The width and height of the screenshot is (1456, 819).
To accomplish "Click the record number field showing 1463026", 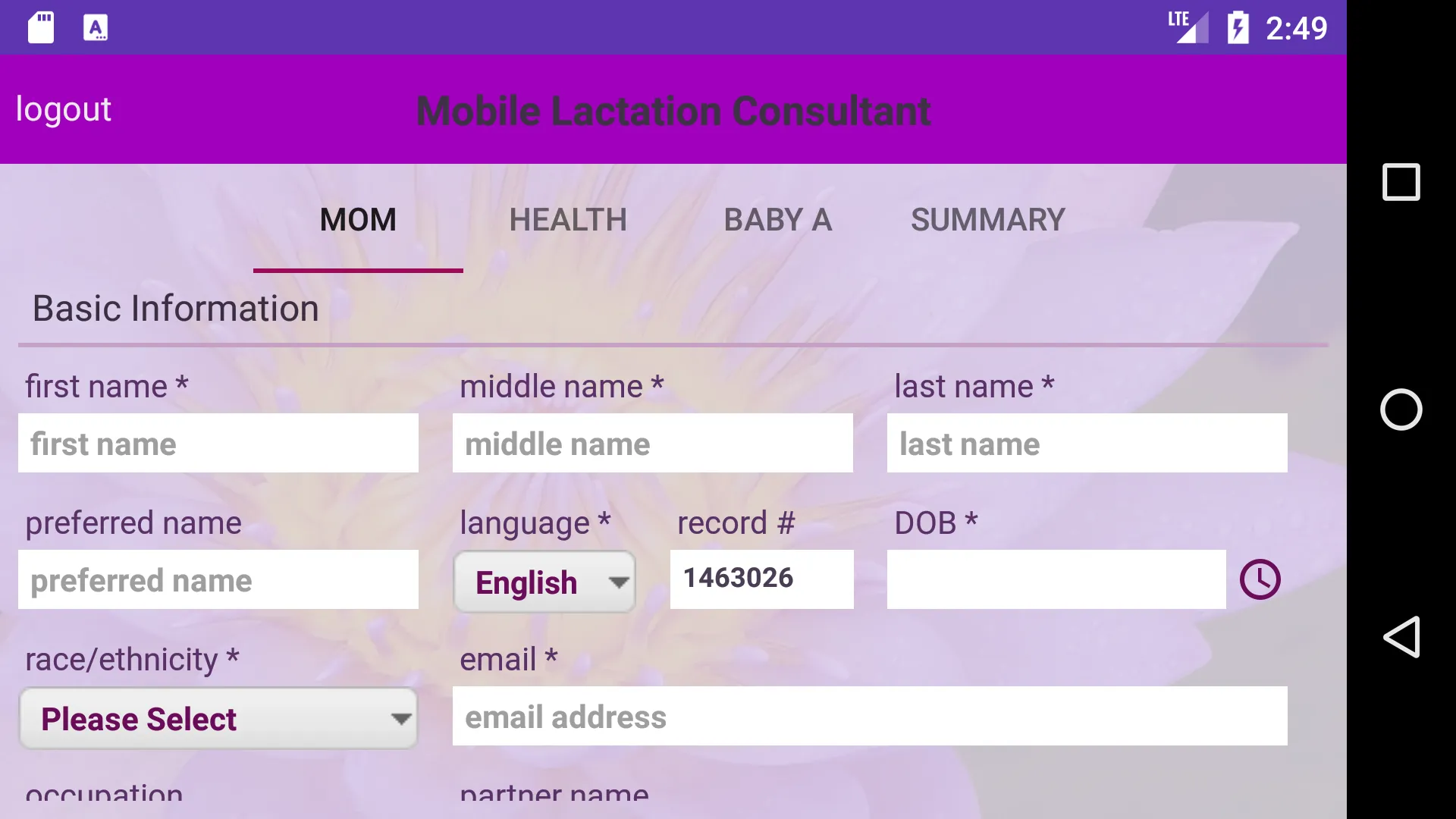I will (762, 578).
